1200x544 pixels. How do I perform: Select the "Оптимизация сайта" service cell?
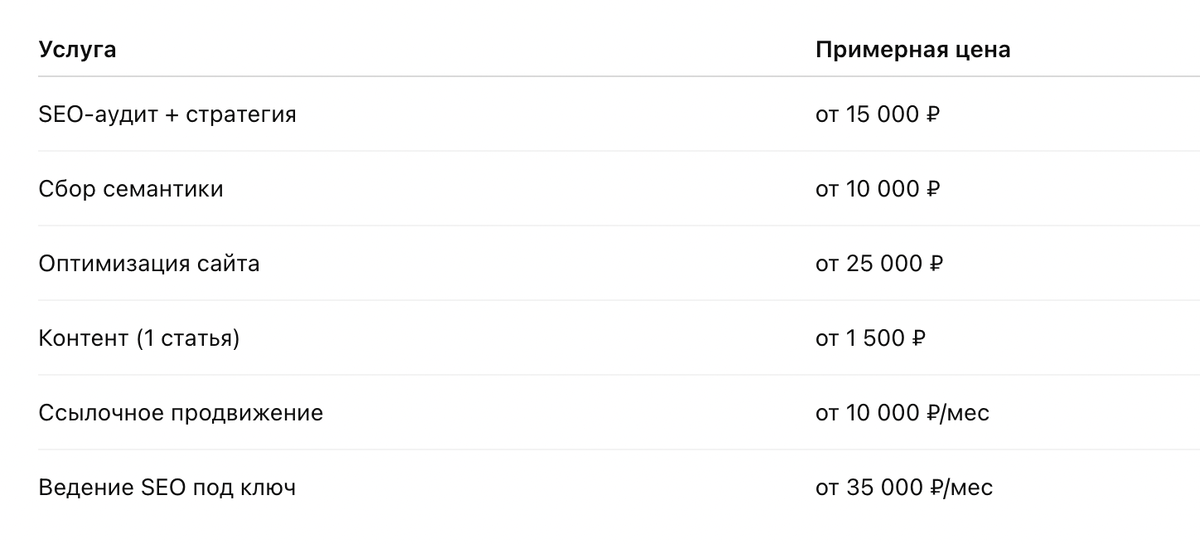(x=149, y=264)
